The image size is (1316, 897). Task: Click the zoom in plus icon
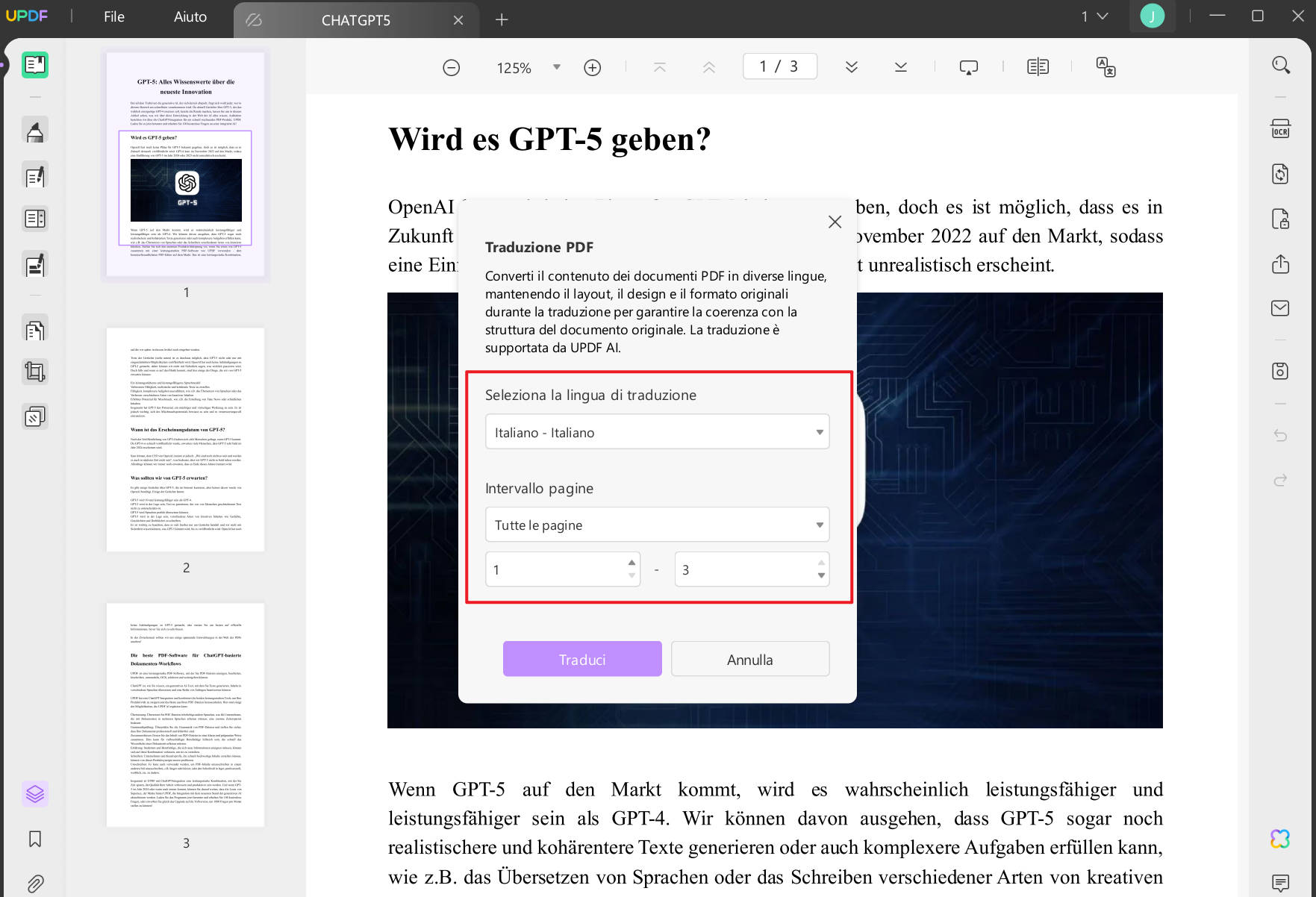(x=592, y=68)
